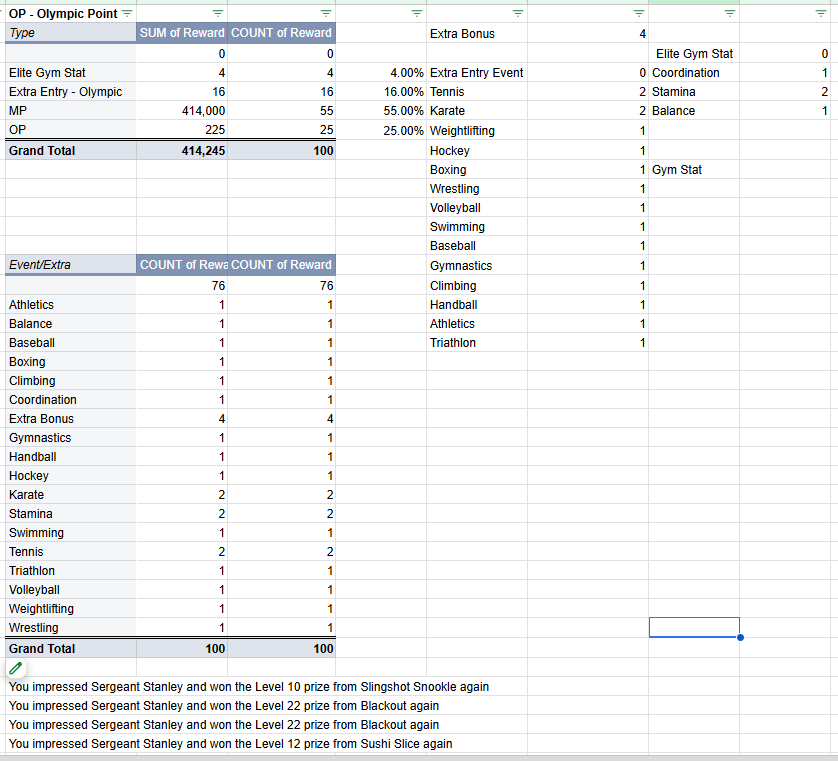Select the 55.00% percentage cell
Screen dimensions: 838x761
pos(381,111)
